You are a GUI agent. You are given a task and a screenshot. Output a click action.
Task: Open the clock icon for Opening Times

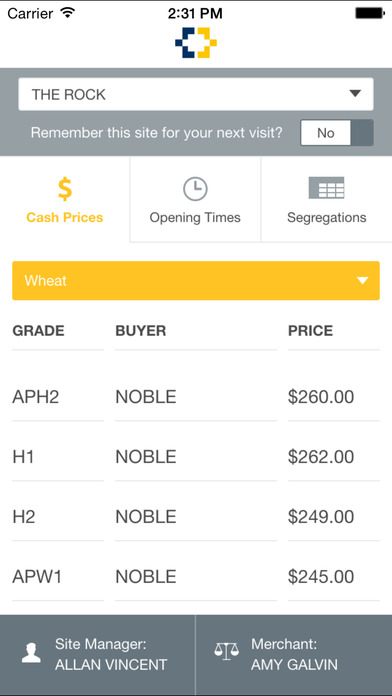[195, 189]
